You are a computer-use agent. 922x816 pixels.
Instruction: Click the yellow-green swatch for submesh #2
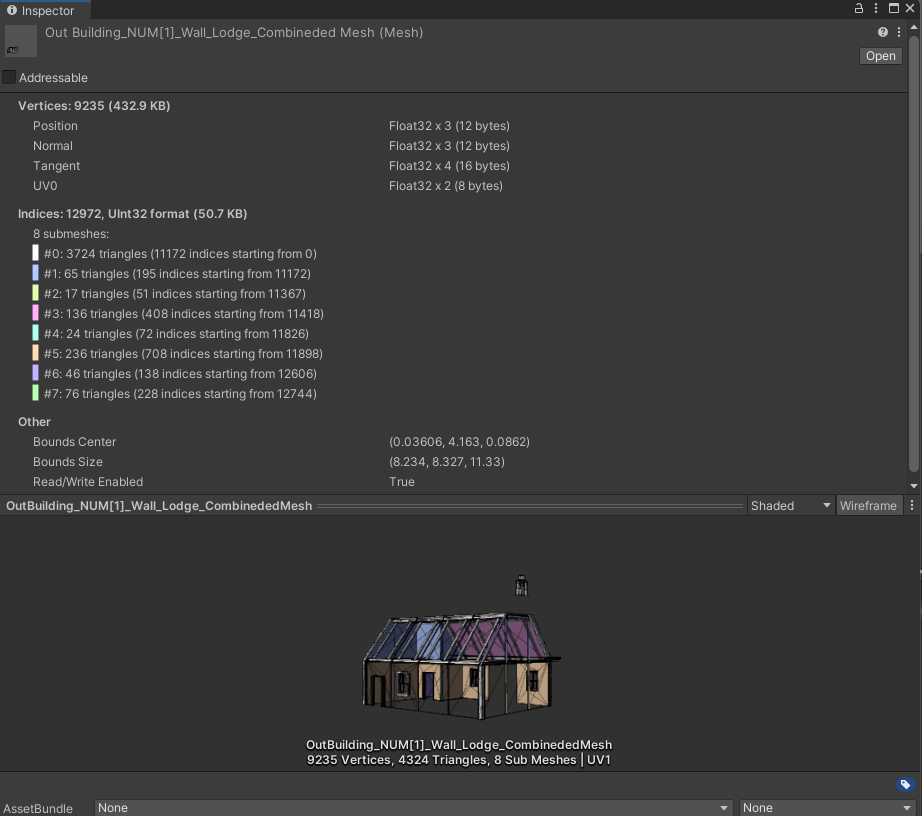coord(35,293)
